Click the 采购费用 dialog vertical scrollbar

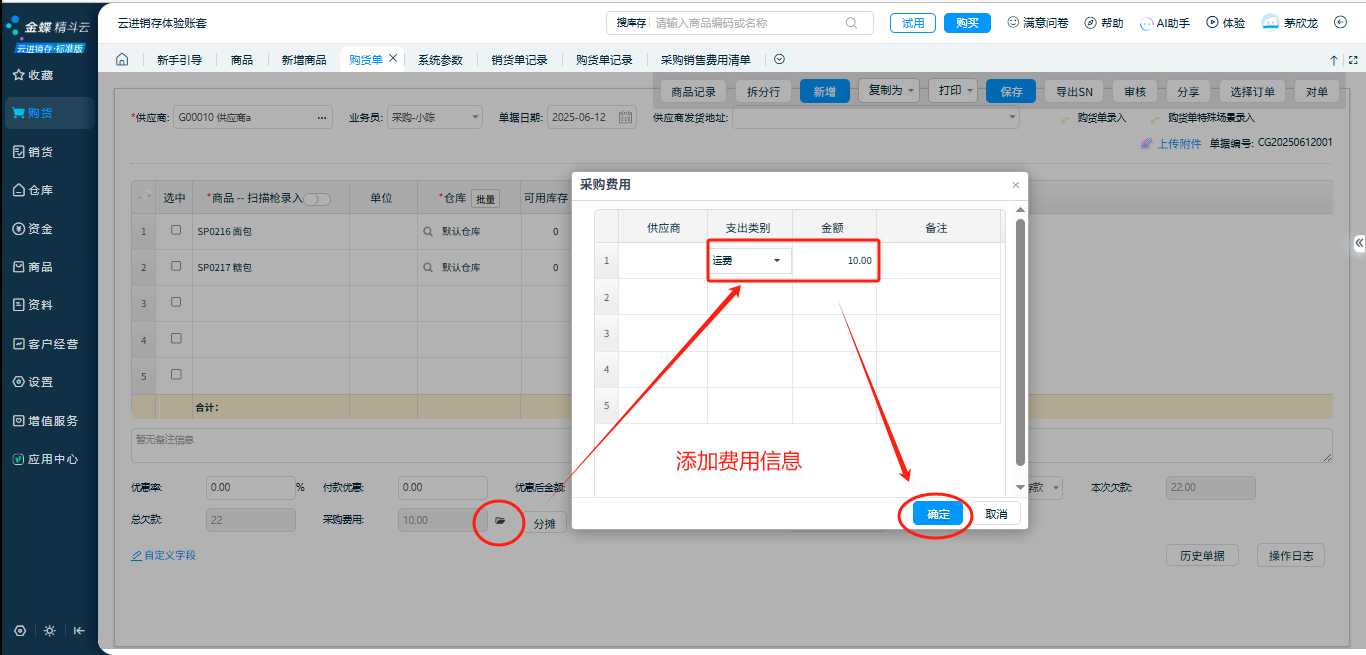1020,342
